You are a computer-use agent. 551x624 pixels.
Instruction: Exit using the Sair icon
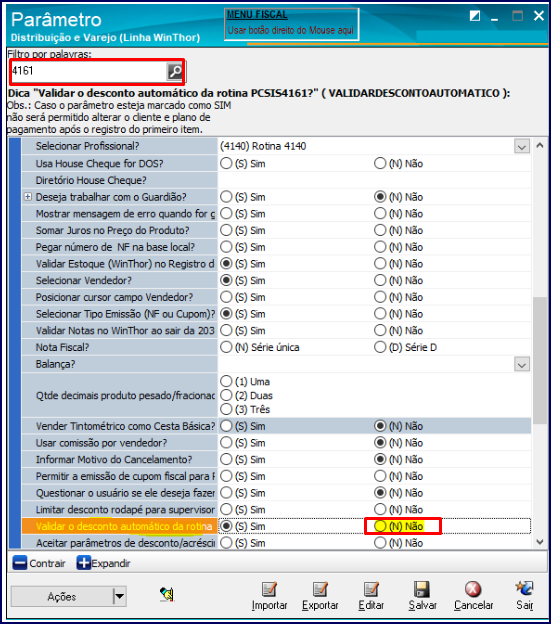[x=524, y=589]
